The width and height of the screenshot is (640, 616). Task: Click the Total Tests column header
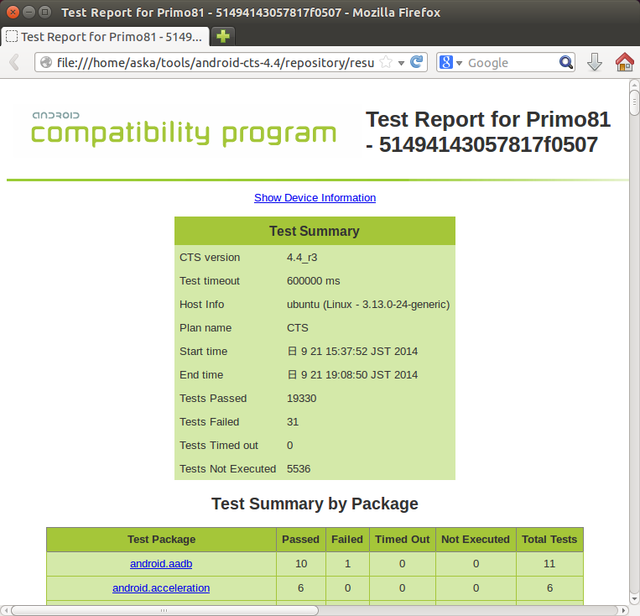(549, 540)
